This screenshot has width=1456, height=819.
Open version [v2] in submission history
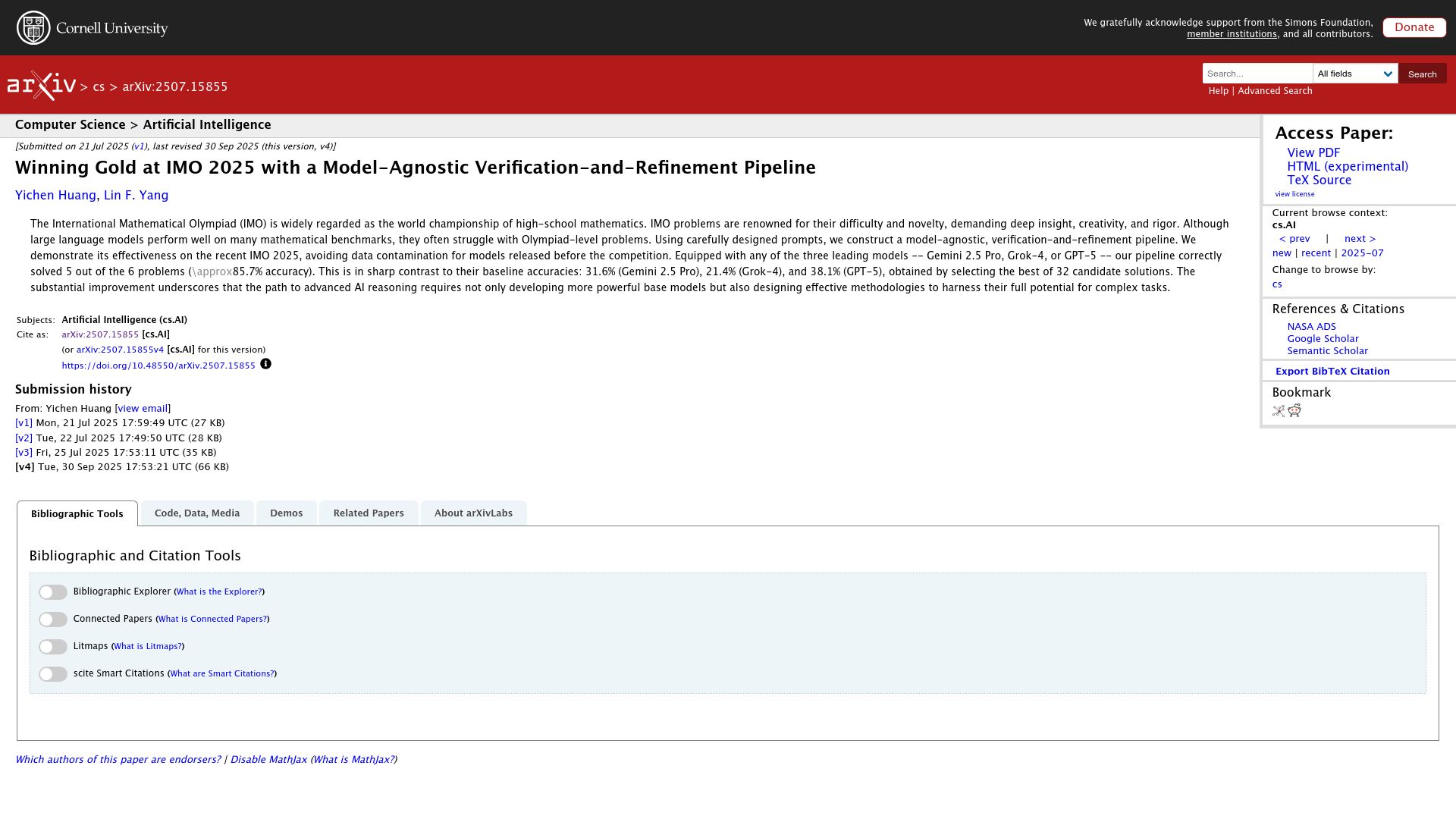click(x=24, y=438)
